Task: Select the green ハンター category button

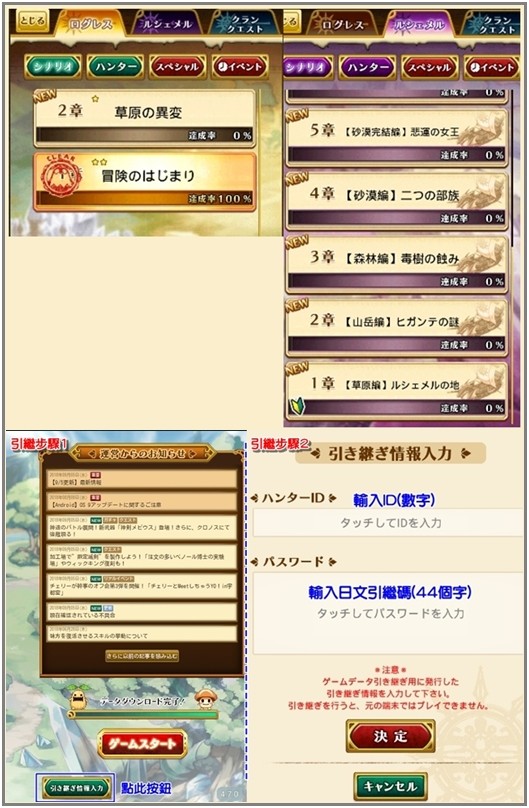Action: point(115,67)
